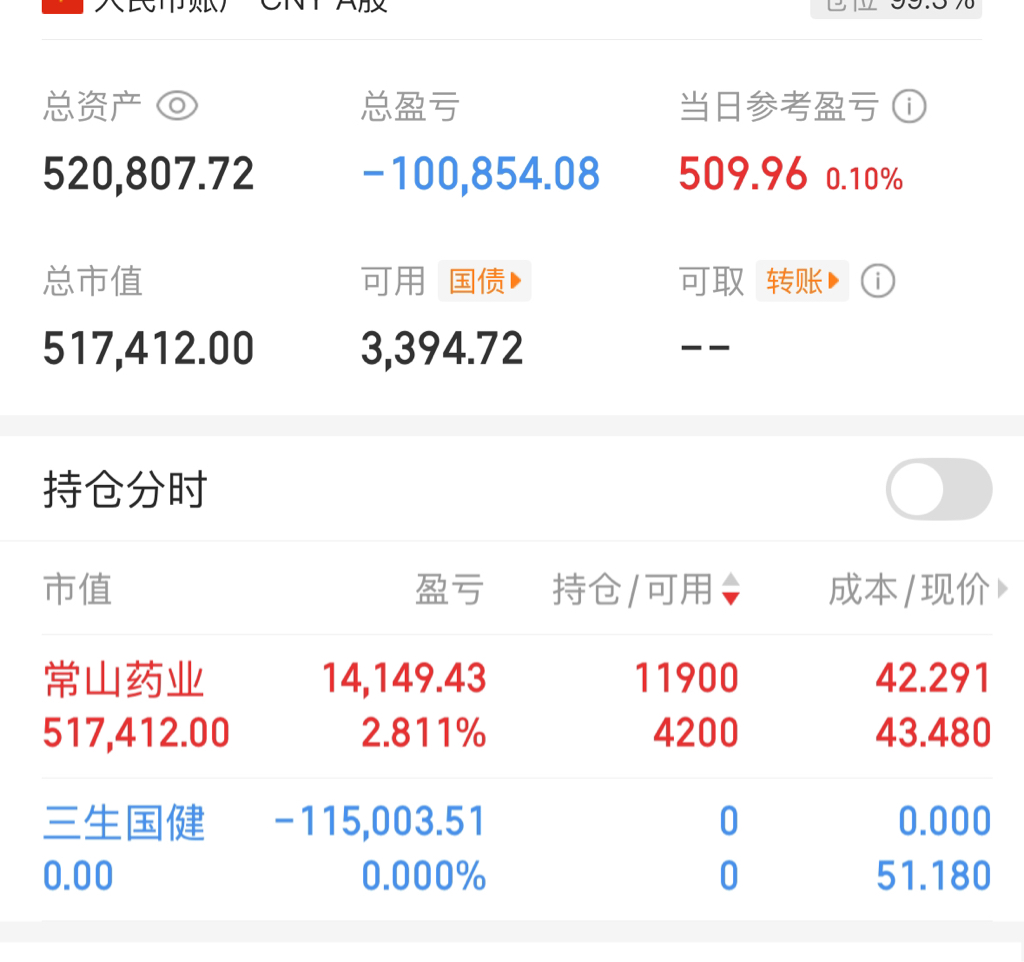Open 国债 shortcut button
The width and height of the screenshot is (1024, 962).
click(485, 281)
